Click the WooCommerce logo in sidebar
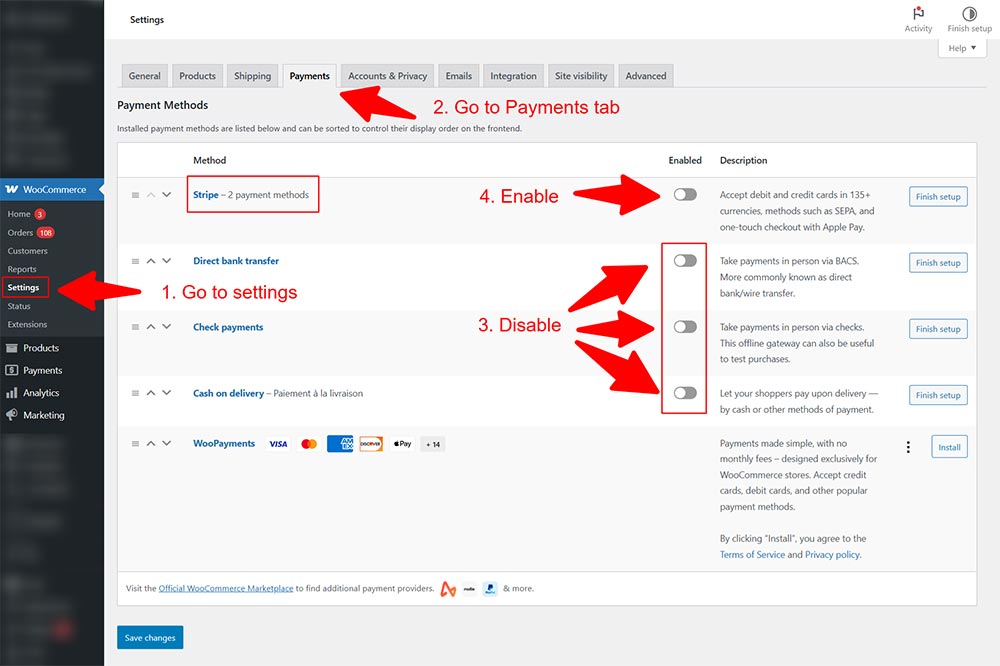The height and width of the screenshot is (666, 1000). coord(11,189)
